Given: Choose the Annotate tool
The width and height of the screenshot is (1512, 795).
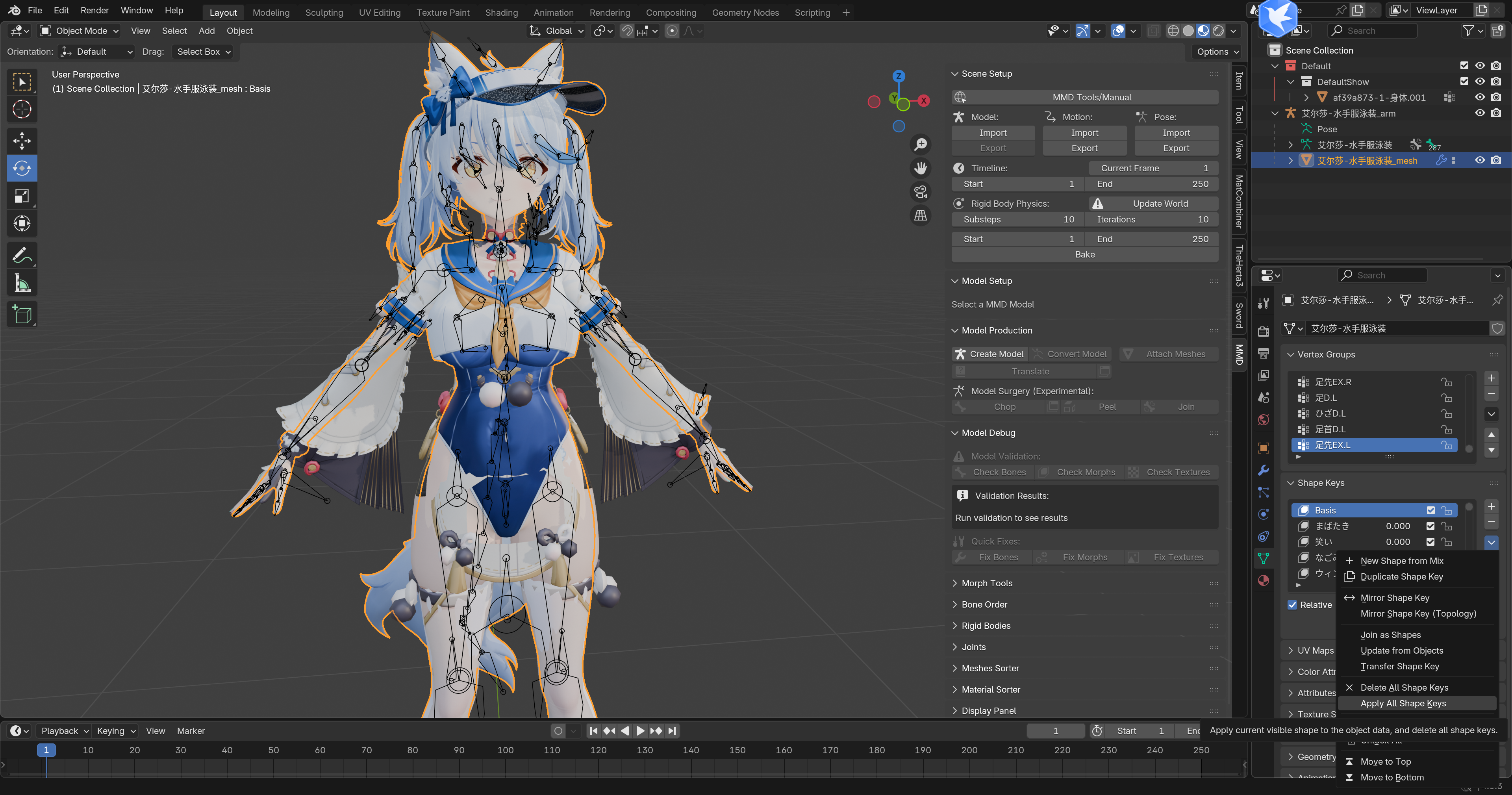Looking at the screenshot, I should (x=22, y=256).
